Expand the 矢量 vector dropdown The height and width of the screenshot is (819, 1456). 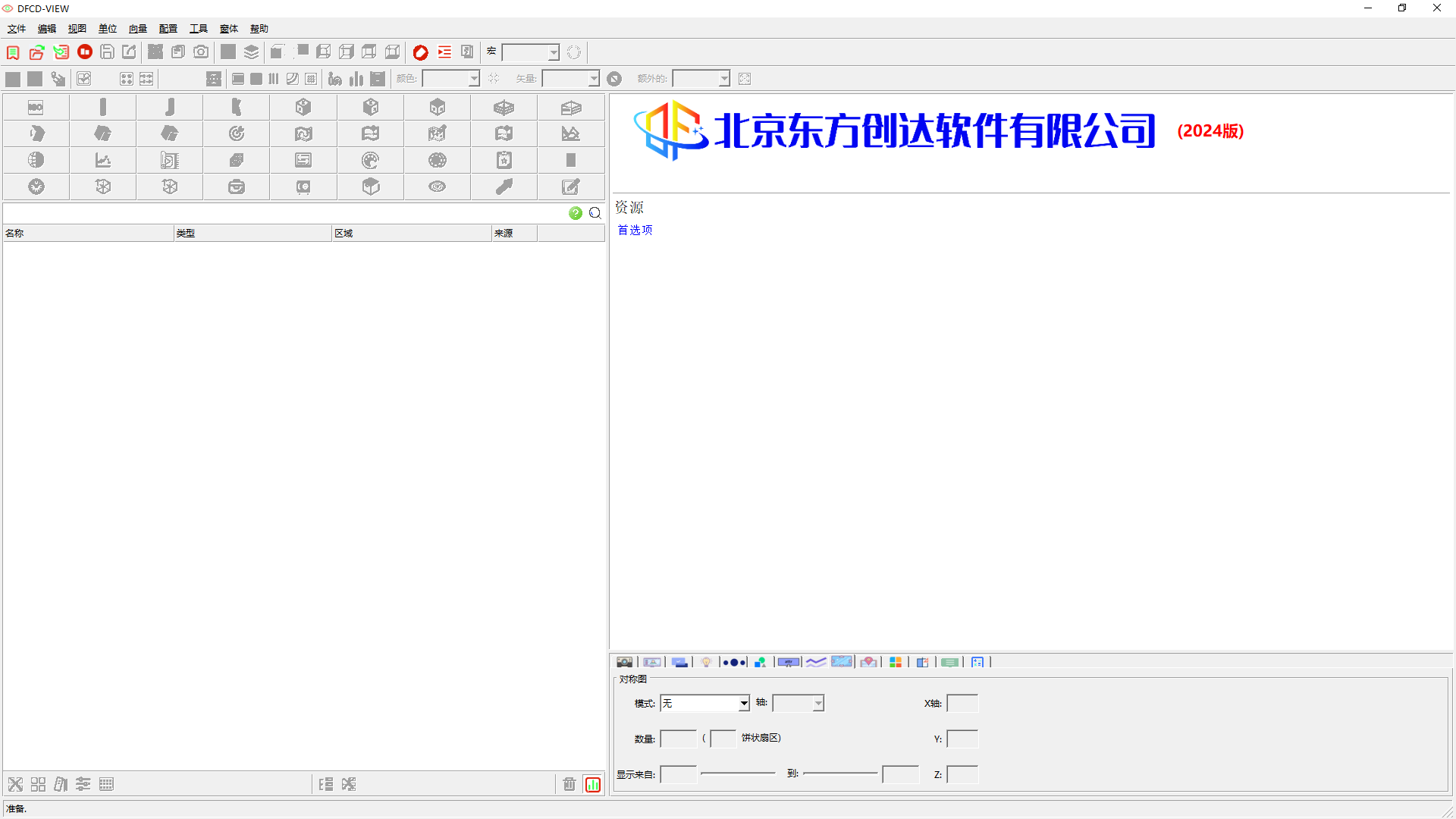point(594,78)
